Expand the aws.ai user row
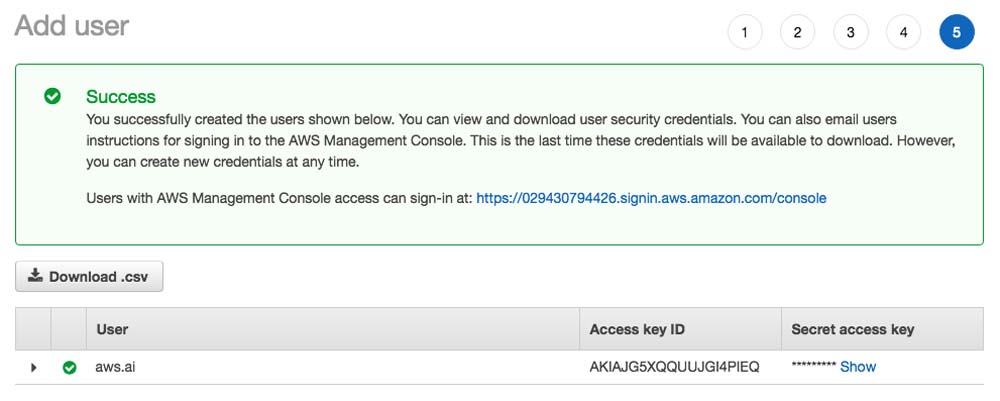Screen dimensions: 1000x401 click(x=33, y=367)
